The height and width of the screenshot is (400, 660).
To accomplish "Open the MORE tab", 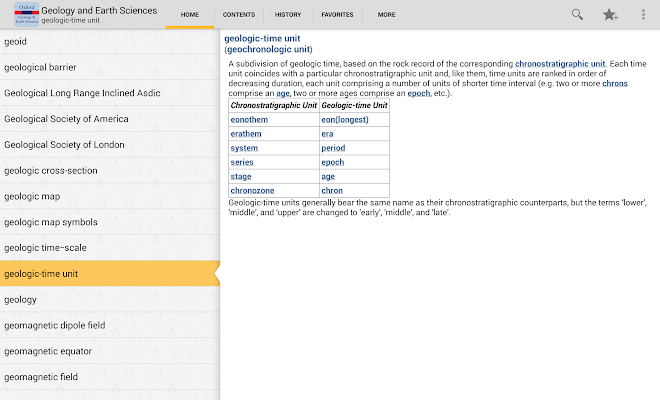I will click(386, 15).
